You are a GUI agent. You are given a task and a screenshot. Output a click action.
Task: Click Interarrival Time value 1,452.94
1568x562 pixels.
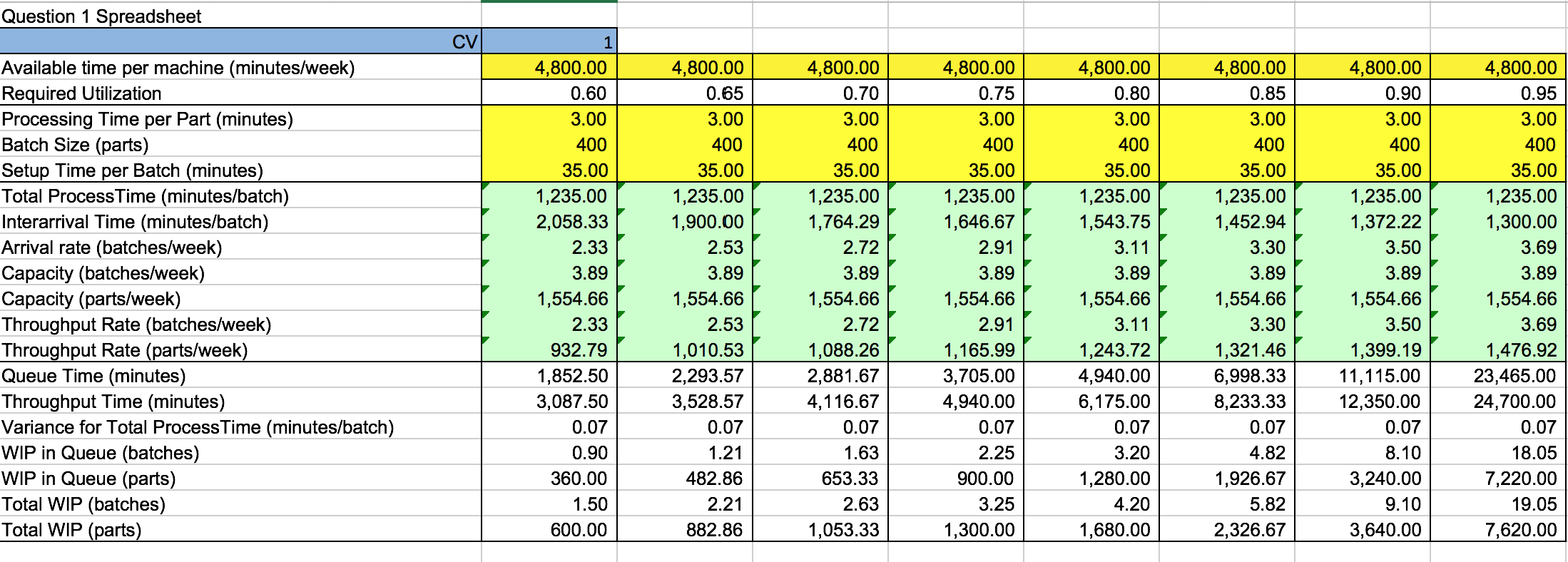tap(1250, 222)
